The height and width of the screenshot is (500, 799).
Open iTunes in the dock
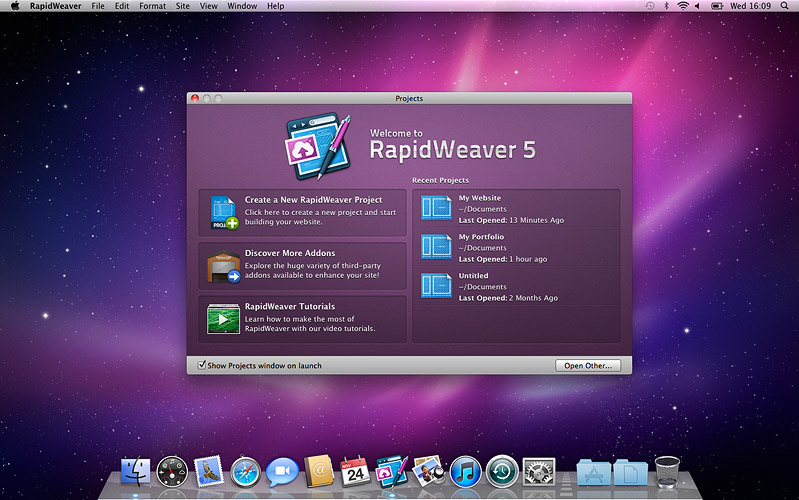click(465, 471)
